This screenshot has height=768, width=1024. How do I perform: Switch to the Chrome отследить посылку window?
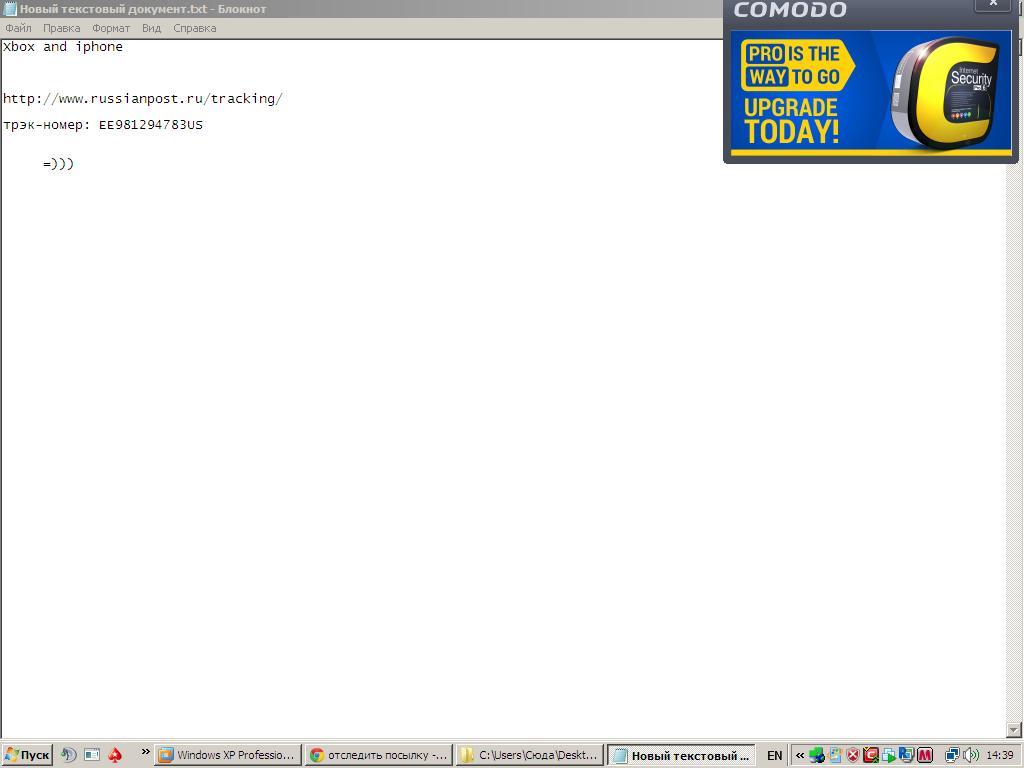tap(379, 755)
